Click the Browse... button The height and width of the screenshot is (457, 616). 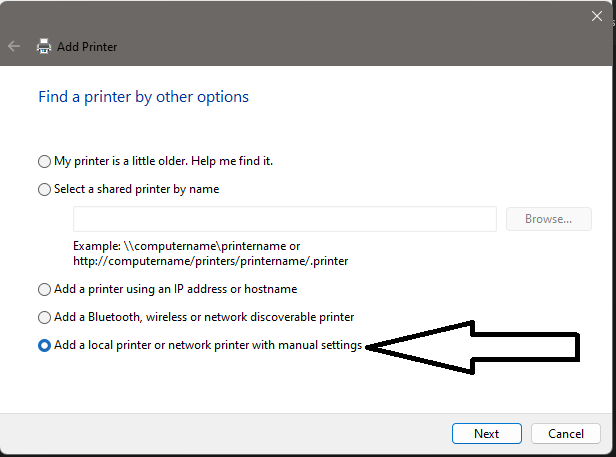(549, 219)
